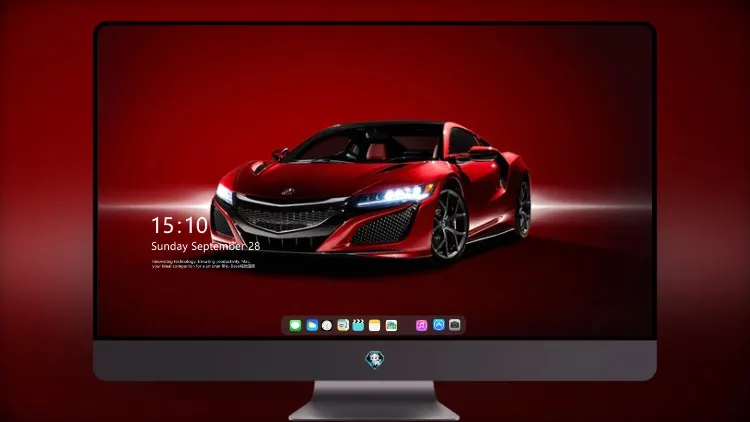The image size is (750, 422).
Task: Open the Preview-style document app icon
Action: point(343,325)
